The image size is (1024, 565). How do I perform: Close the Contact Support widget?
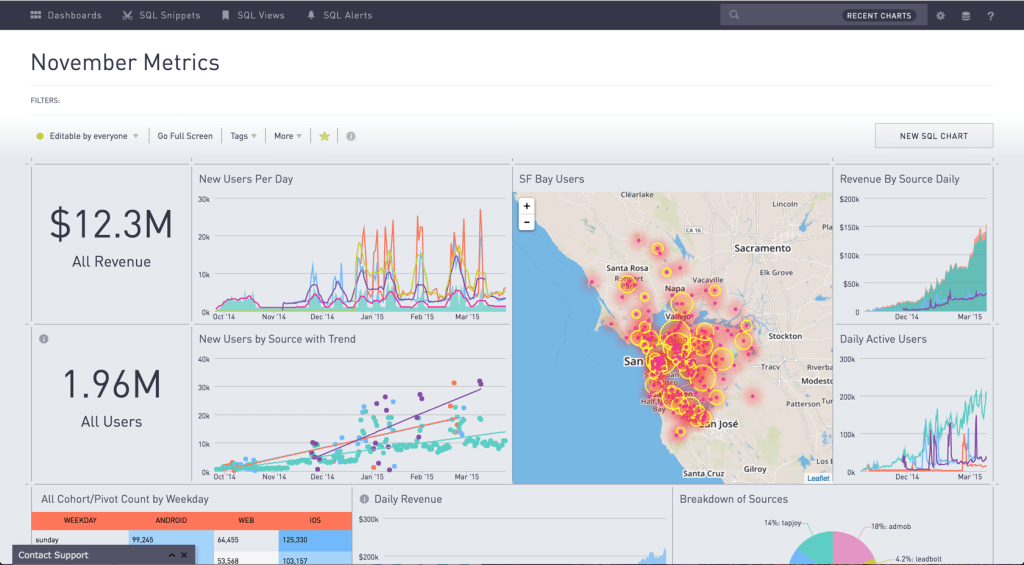[184, 555]
